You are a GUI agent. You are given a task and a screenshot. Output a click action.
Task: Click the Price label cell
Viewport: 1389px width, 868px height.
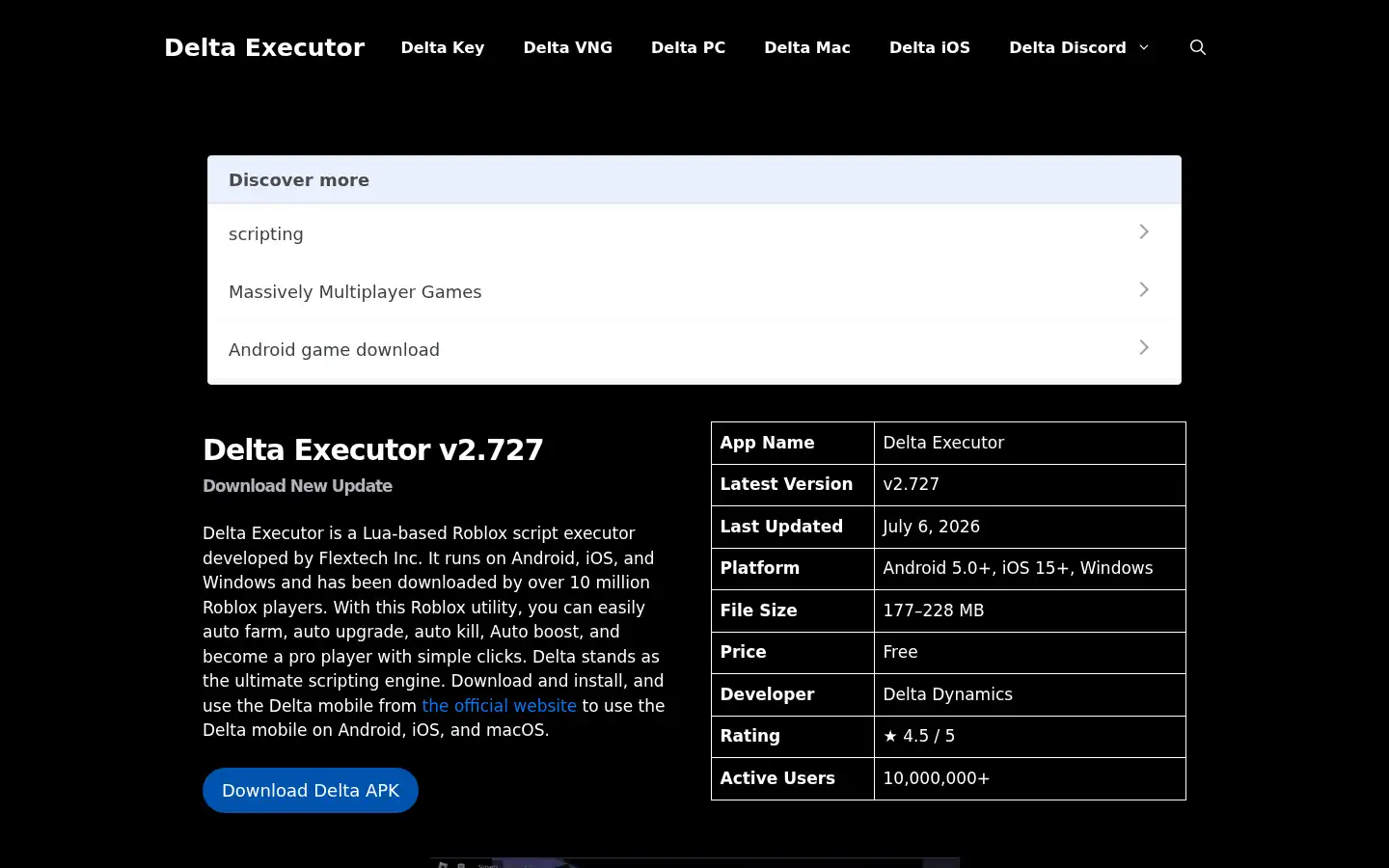pos(793,652)
